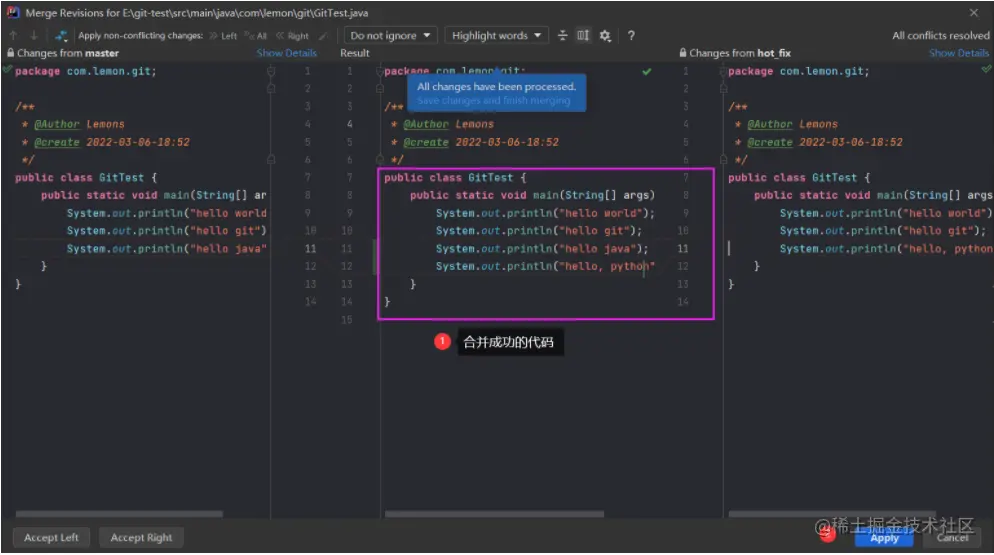Apply non-conflicting changes from Right
The width and height of the screenshot is (994, 555).
pyautogui.click(x=292, y=36)
